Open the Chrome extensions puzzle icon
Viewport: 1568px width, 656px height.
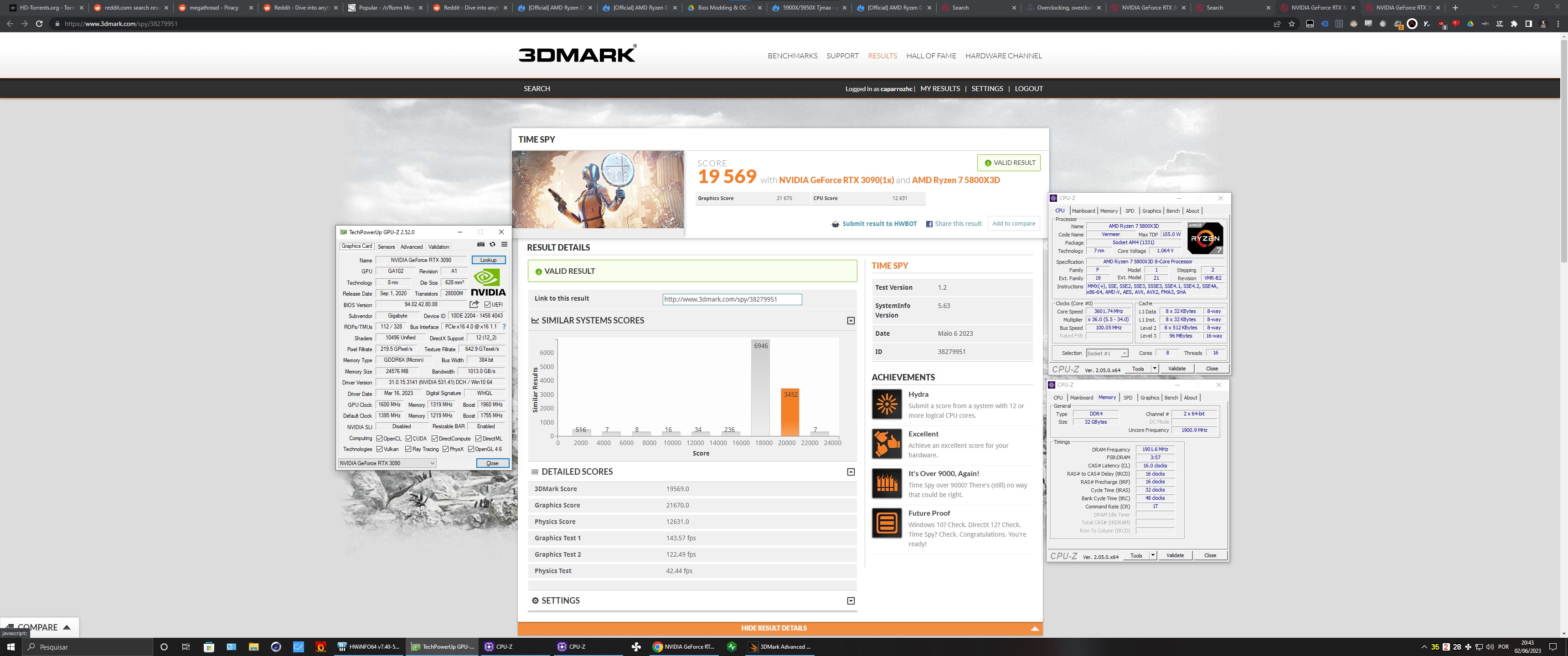click(1514, 24)
